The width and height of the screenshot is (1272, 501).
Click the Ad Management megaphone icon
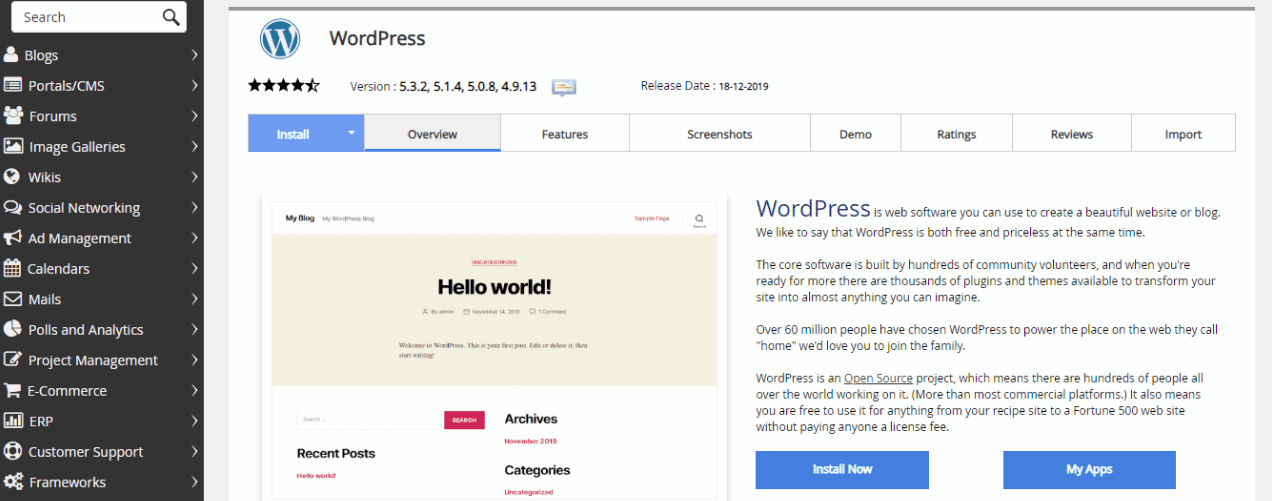tap(12, 238)
